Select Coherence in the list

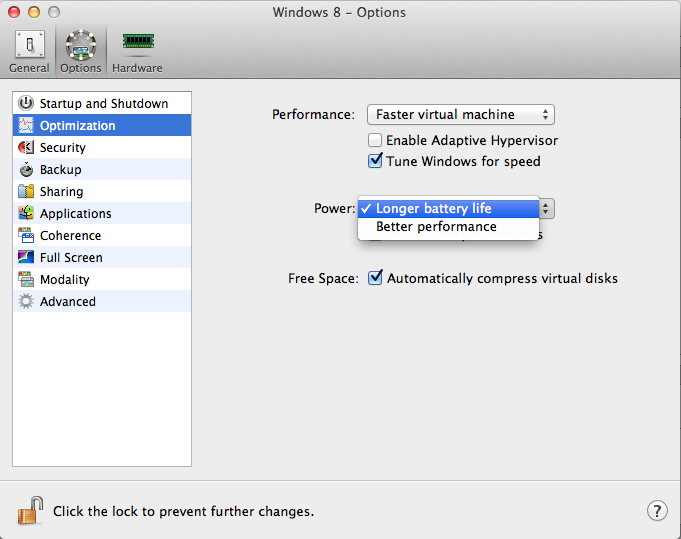[102, 235]
